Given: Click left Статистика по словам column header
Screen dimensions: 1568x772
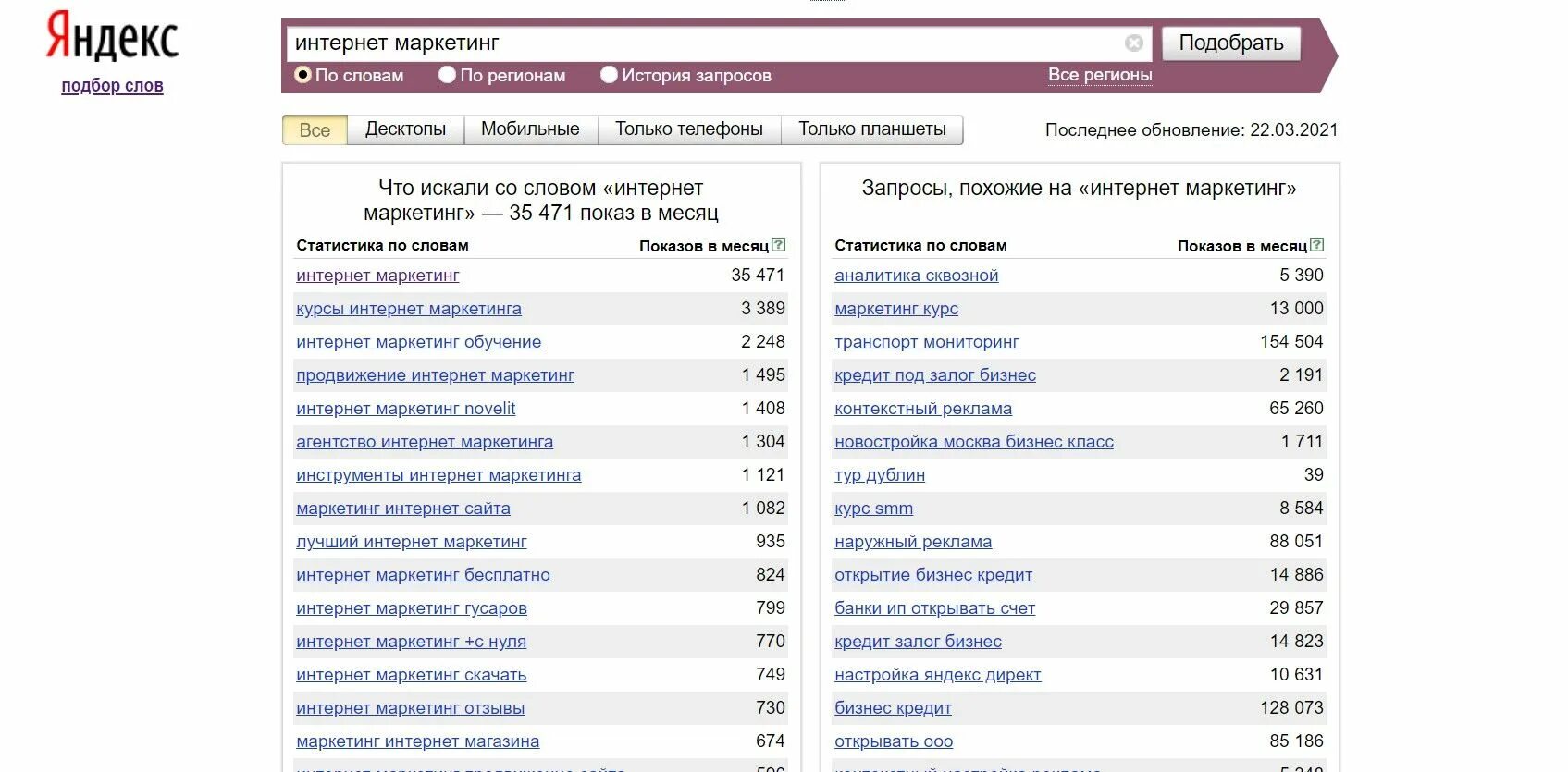Looking at the screenshot, I should tap(382, 245).
